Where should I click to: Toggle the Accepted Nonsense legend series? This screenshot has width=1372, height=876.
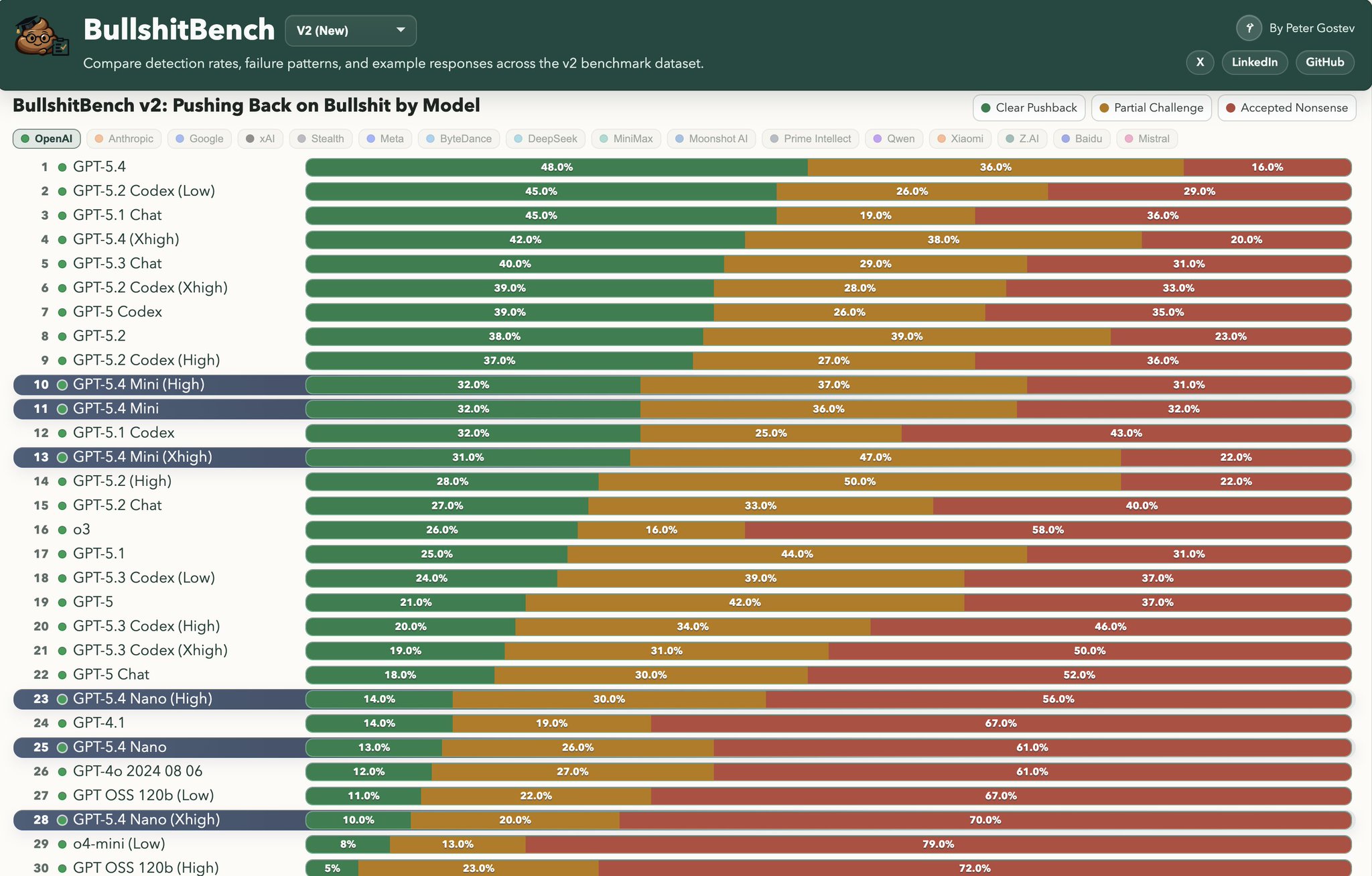tap(1287, 108)
